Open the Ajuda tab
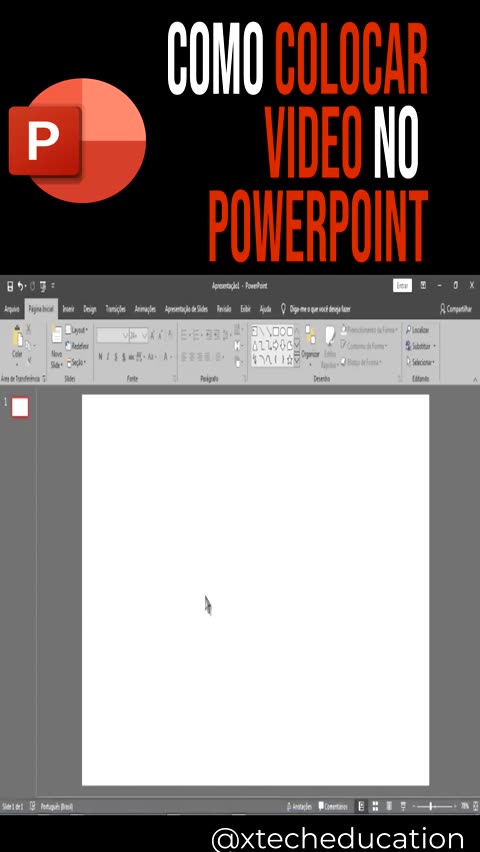Image resolution: width=480 pixels, height=852 pixels. click(x=265, y=309)
